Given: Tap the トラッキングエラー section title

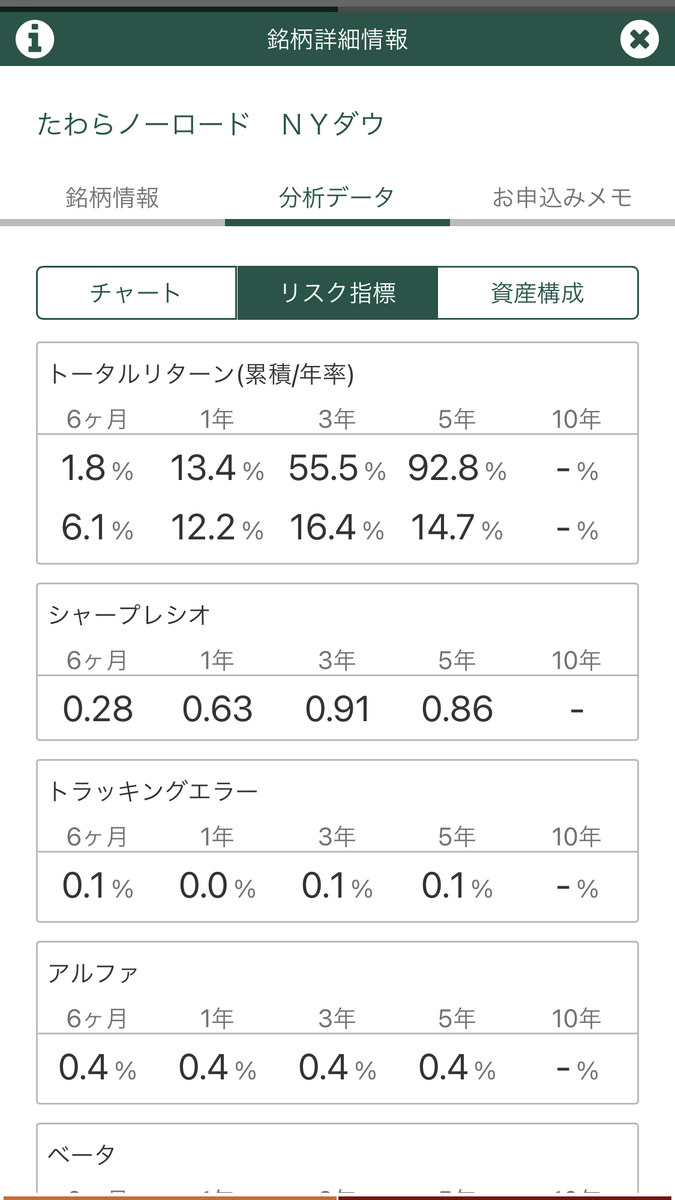Looking at the screenshot, I should click(153, 791).
